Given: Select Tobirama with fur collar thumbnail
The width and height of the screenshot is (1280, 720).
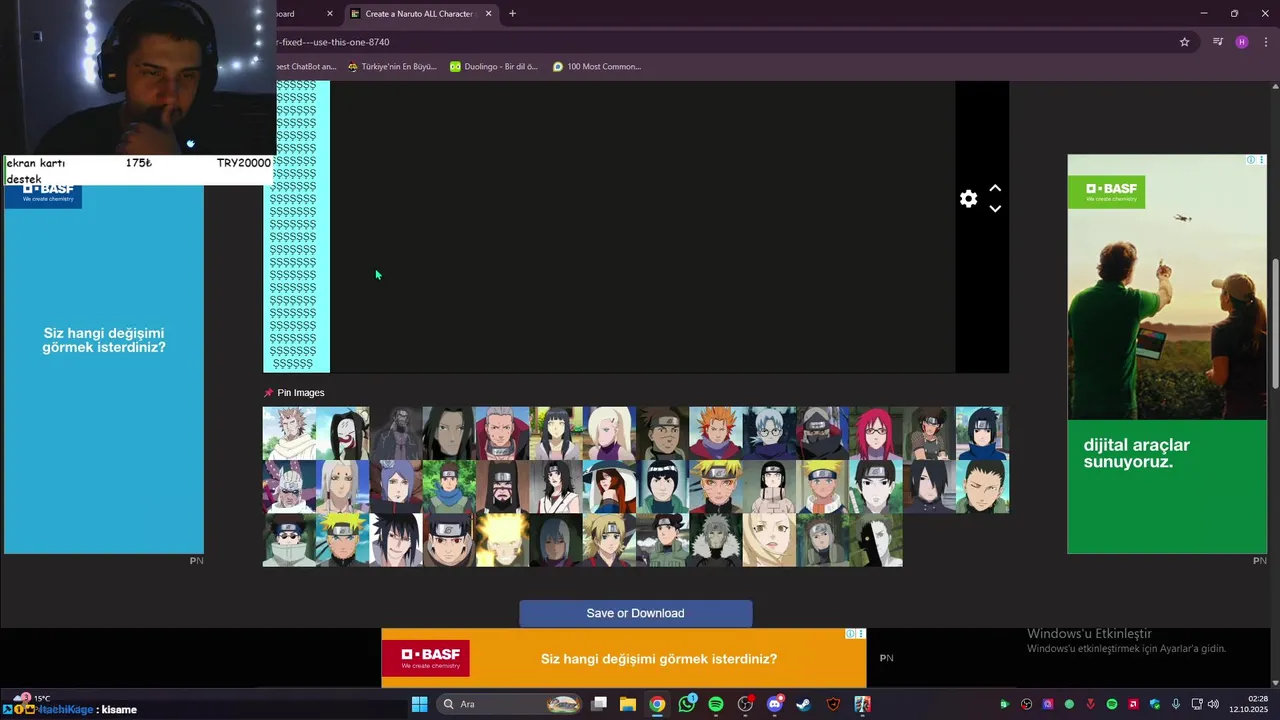Looking at the screenshot, I should [716, 540].
